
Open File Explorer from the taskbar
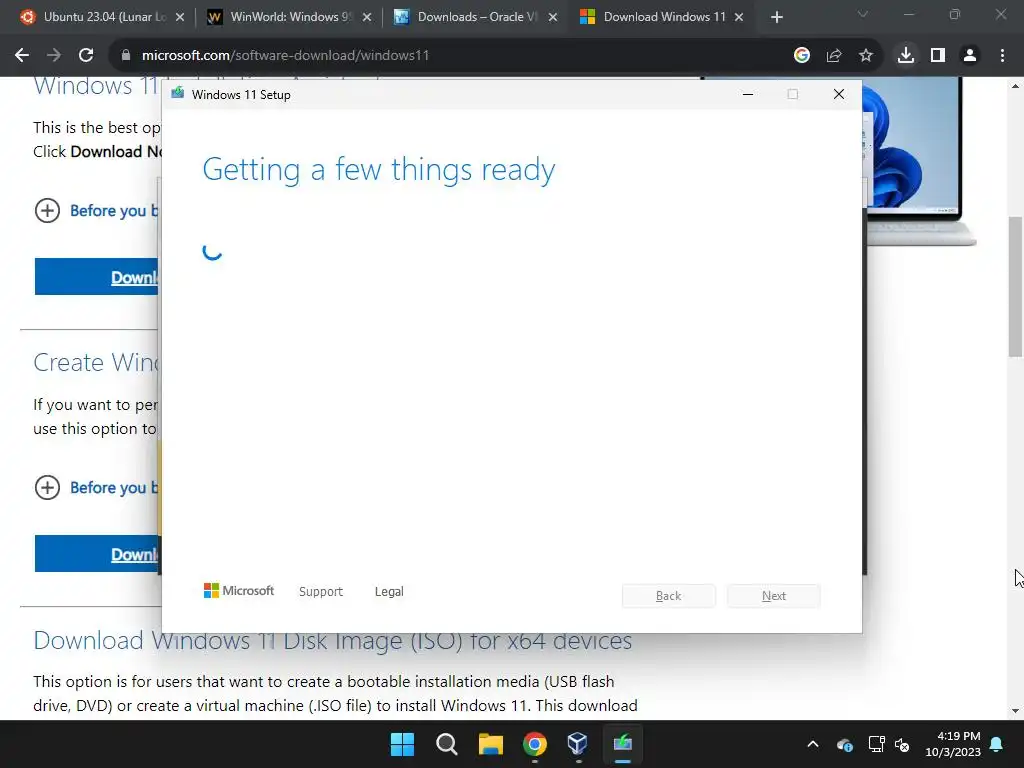point(490,744)
